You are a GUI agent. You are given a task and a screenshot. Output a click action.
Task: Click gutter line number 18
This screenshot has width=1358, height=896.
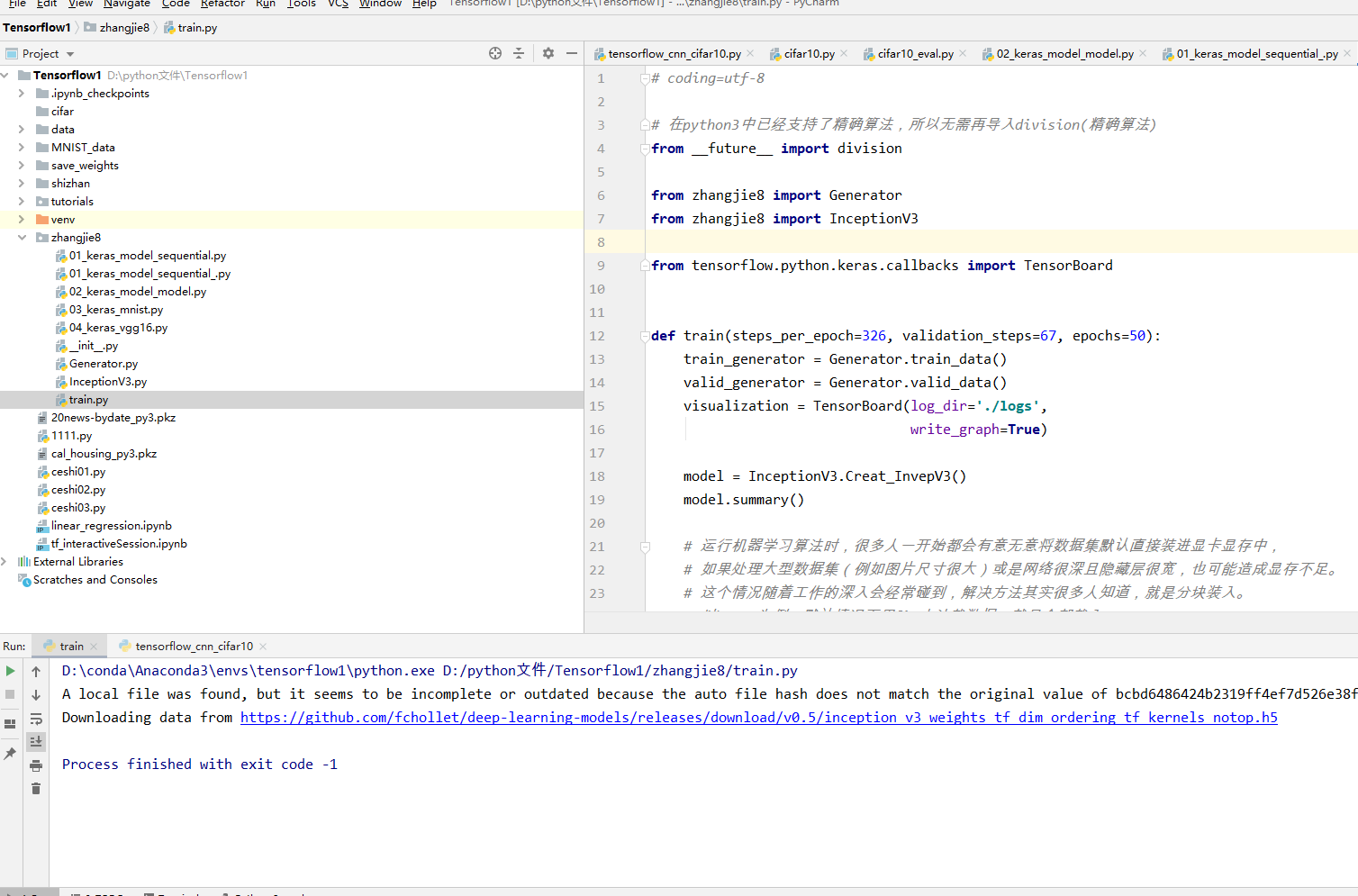coord(598,476)
